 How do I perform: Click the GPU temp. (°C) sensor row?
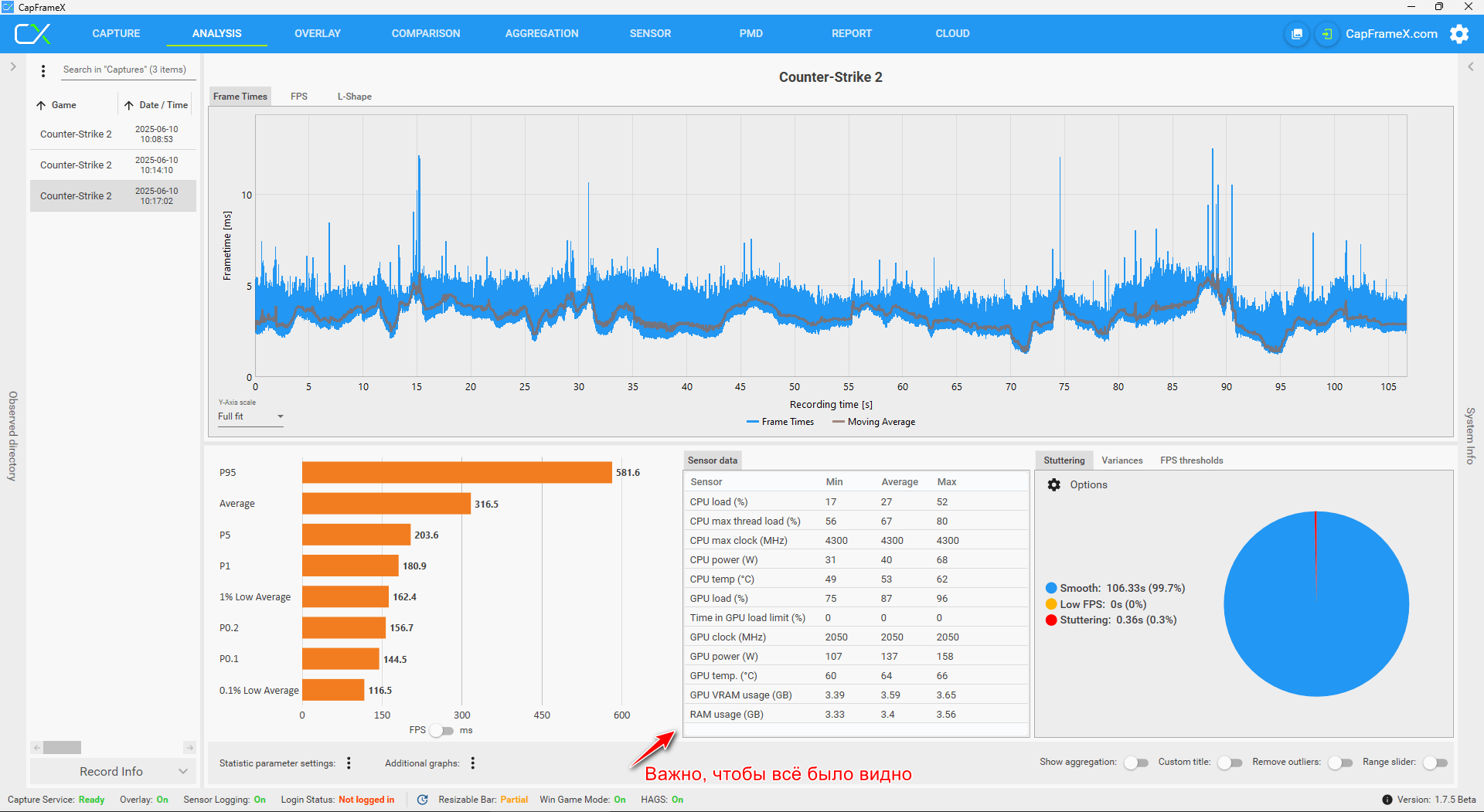856,675
